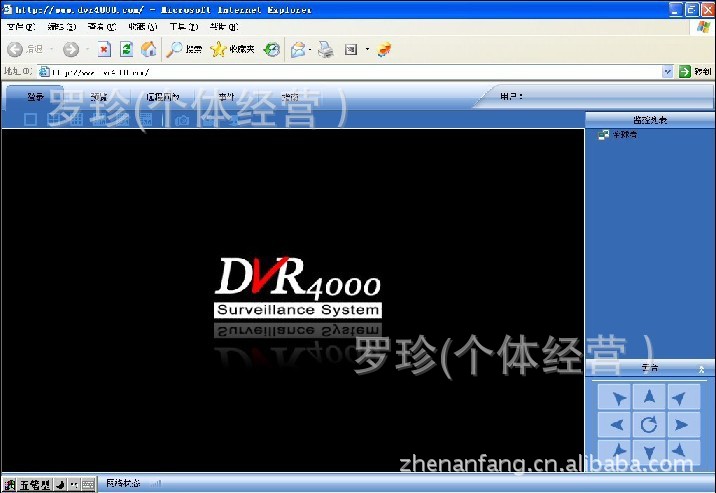Collapse the PTZ panel with chevron
This screenshot has width=716, height=493.
pyautogui.click(x=701, y=369)
